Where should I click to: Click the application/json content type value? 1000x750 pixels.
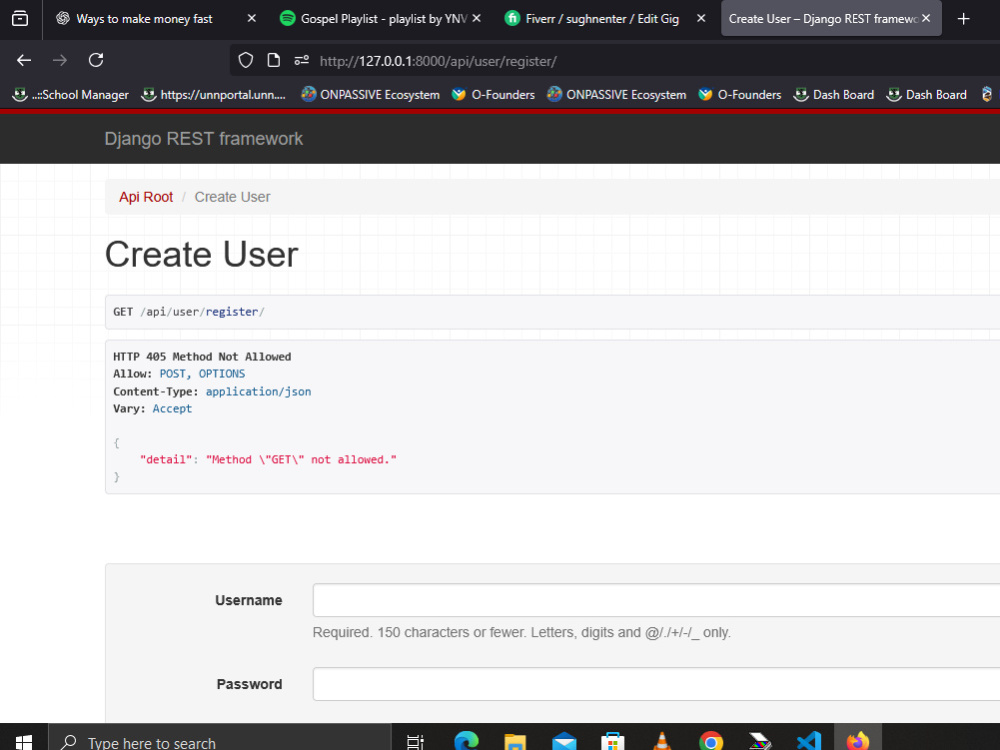(x=258, y=392)
